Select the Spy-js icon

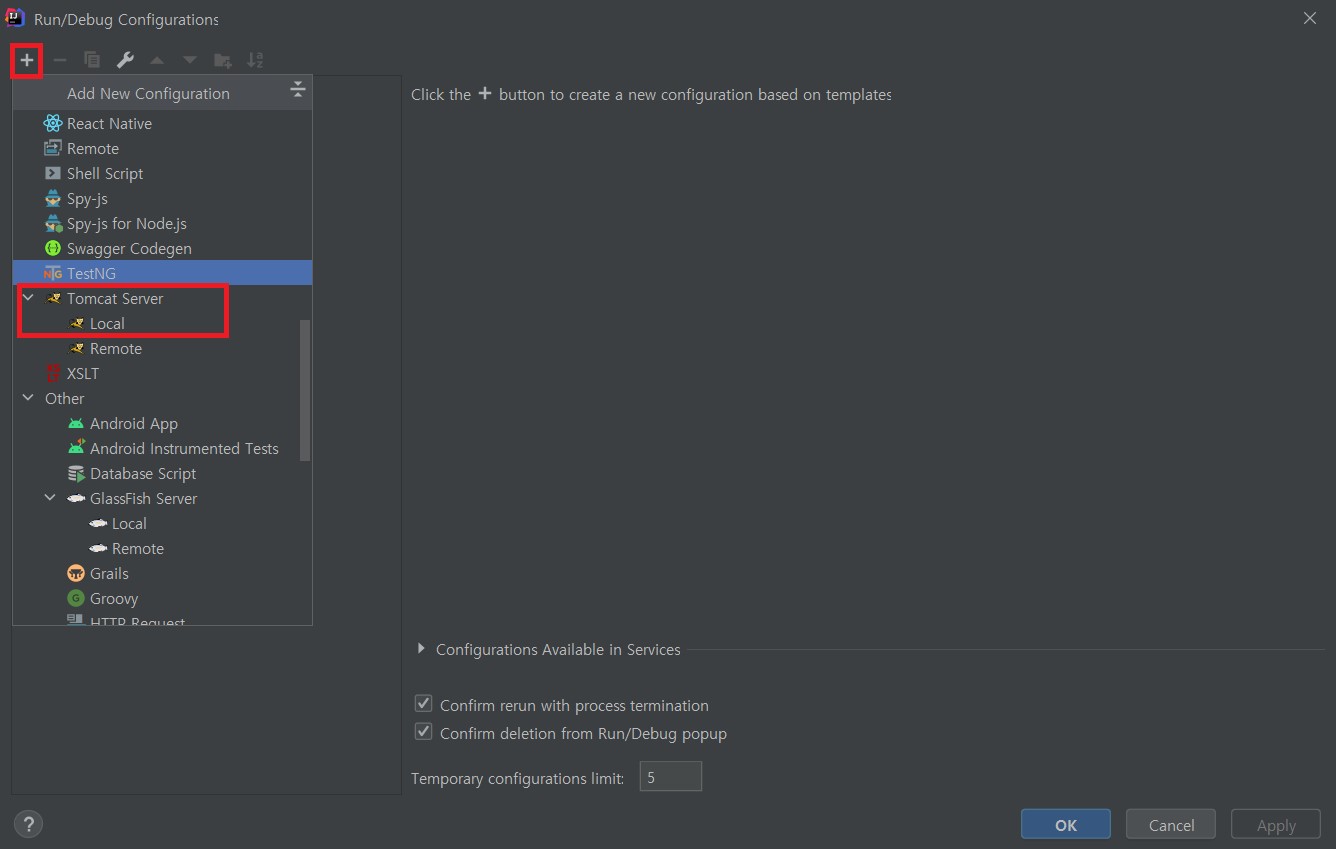tap(53, 198)
